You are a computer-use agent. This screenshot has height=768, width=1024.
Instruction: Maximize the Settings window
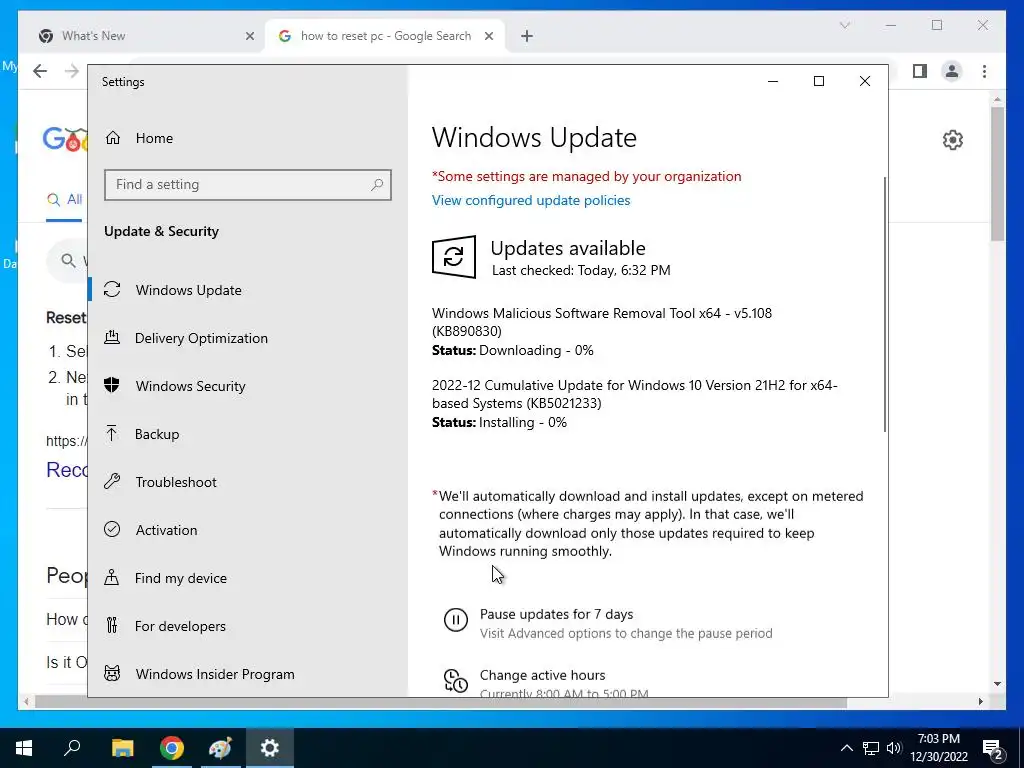[818, 81]
